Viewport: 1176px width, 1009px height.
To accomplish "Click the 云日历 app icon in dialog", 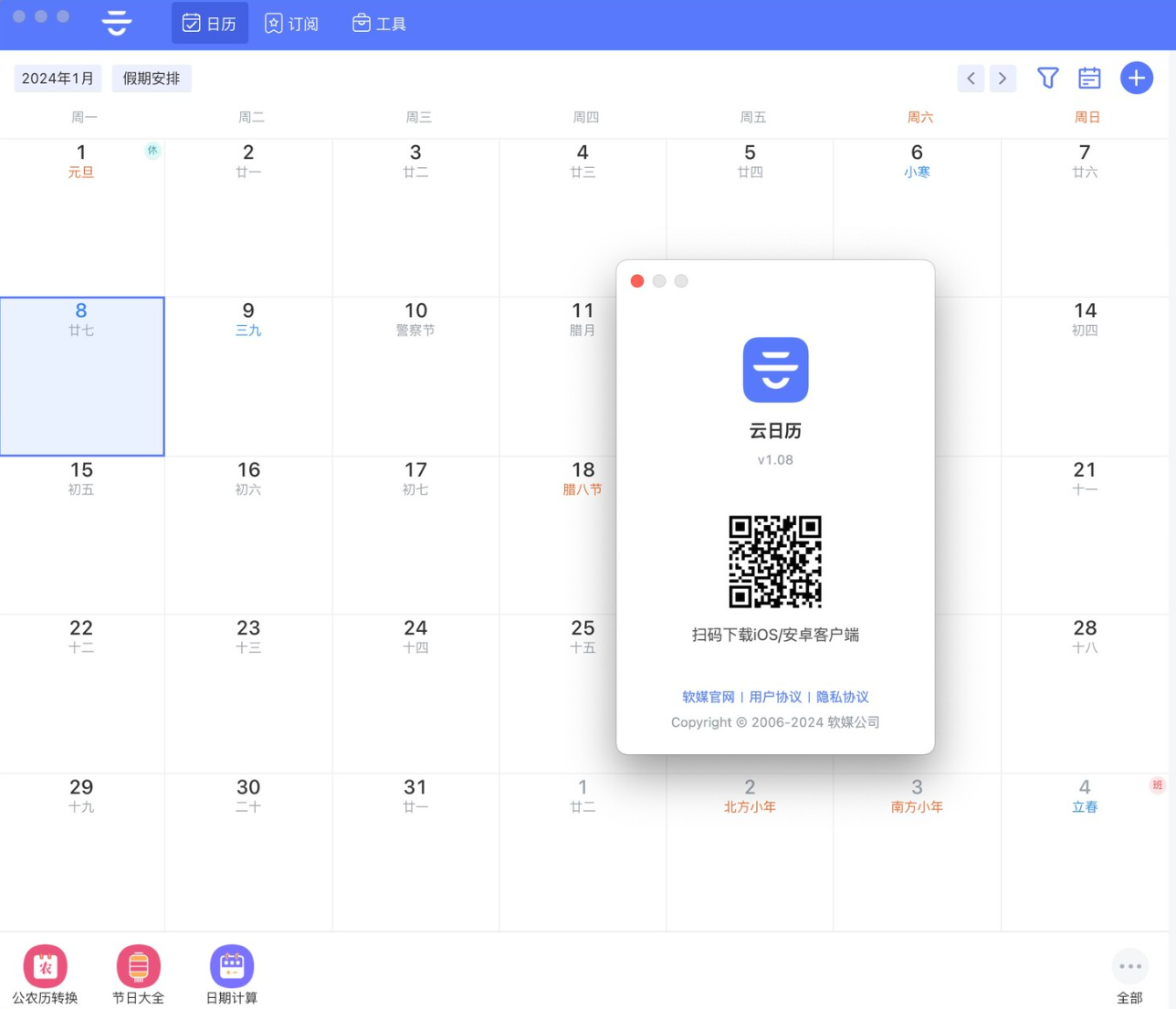I will (x=775, y=370).
